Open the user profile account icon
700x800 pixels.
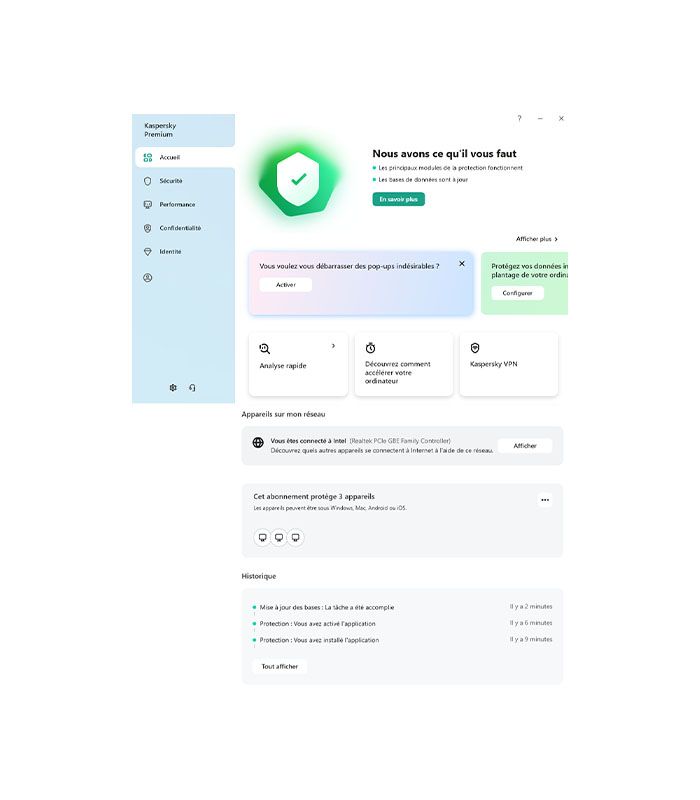click(147, 278)
